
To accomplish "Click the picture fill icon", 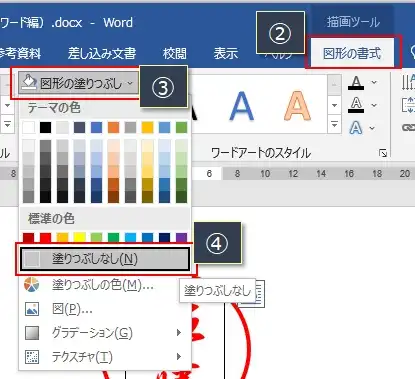I will (32, 309).
